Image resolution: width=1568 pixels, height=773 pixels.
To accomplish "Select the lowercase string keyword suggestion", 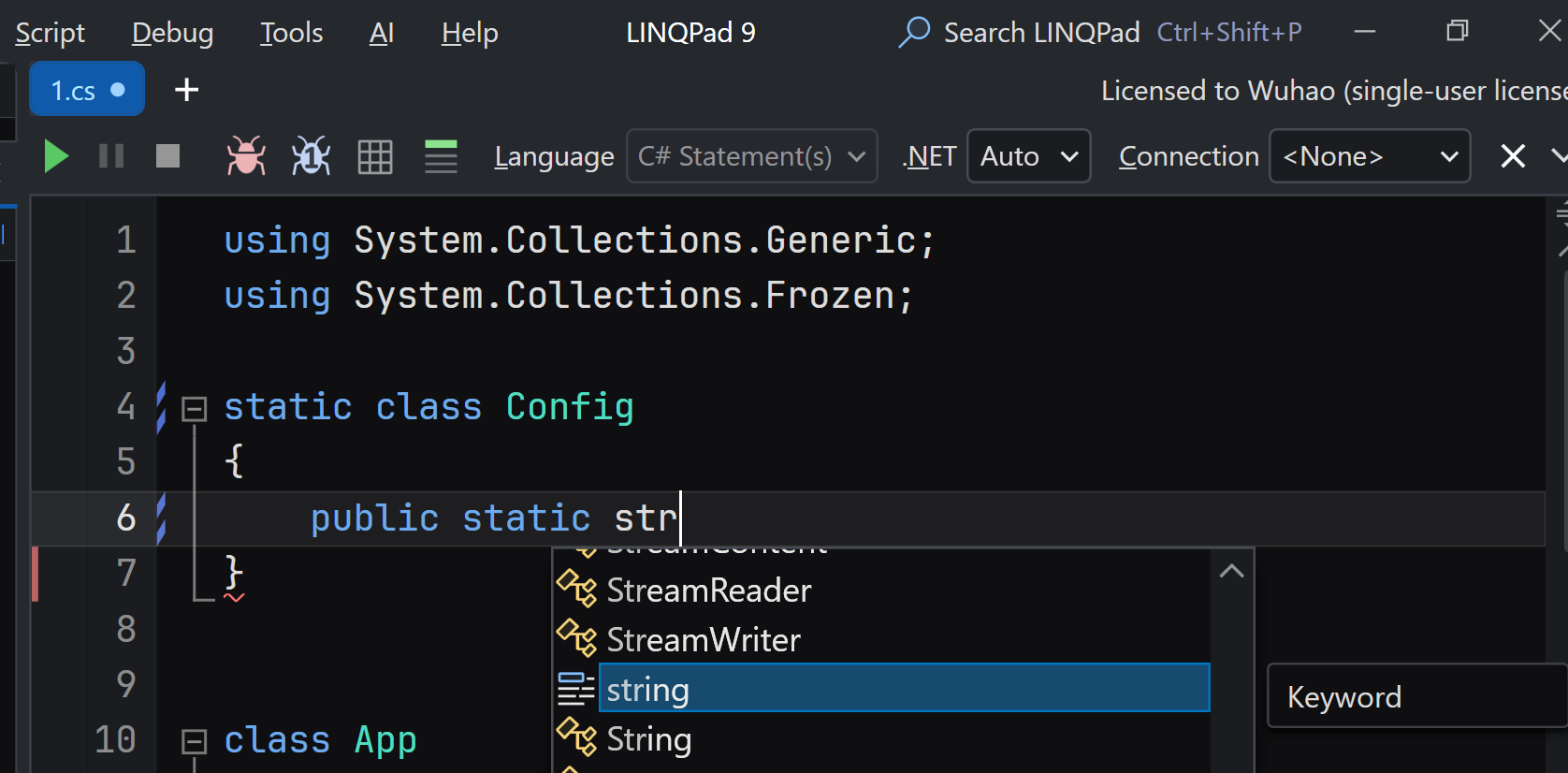I will click(647, 690).
